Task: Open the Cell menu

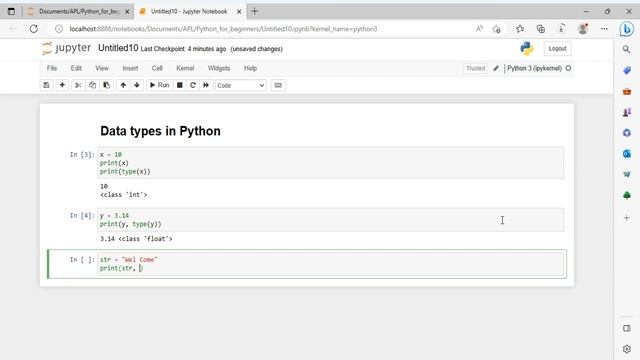Action: [157, 68]
